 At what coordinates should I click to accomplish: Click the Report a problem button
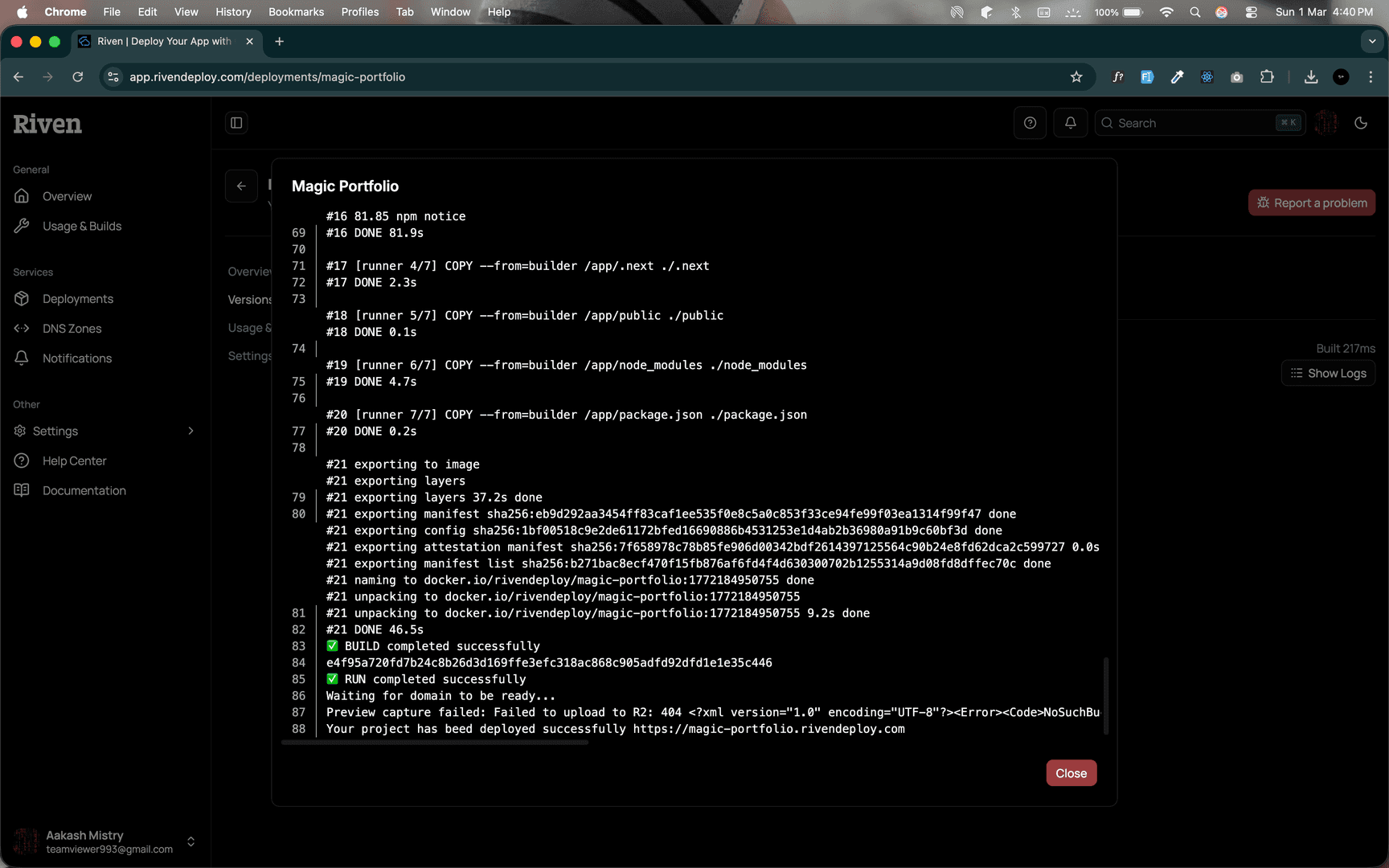1312,203
